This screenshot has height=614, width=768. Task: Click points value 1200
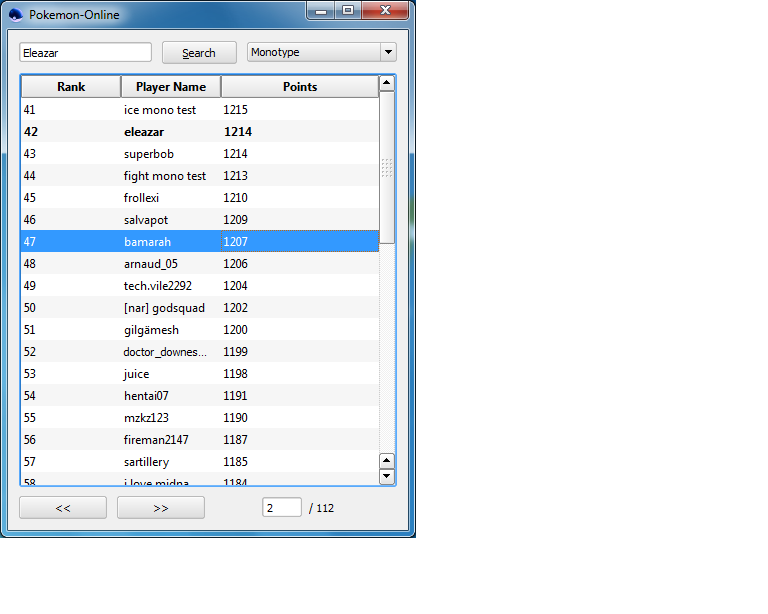[236, 330]
